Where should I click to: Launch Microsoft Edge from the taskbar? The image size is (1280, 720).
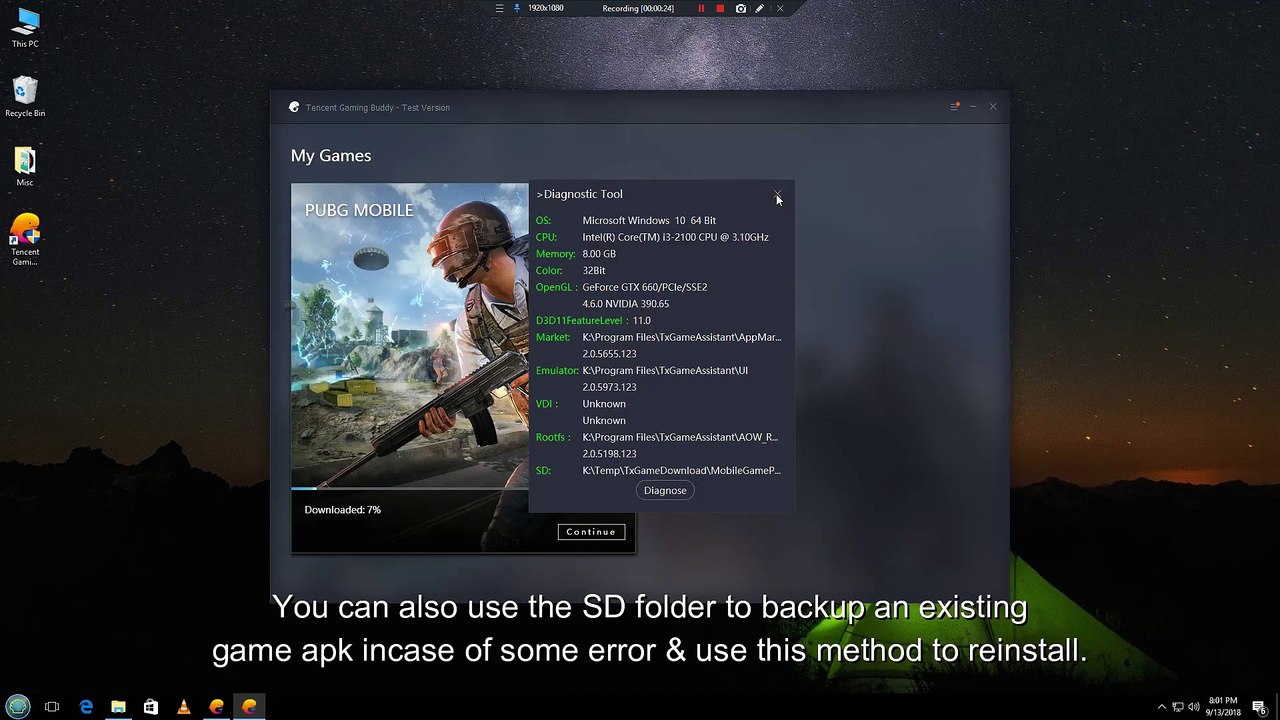tap(86, 707)
